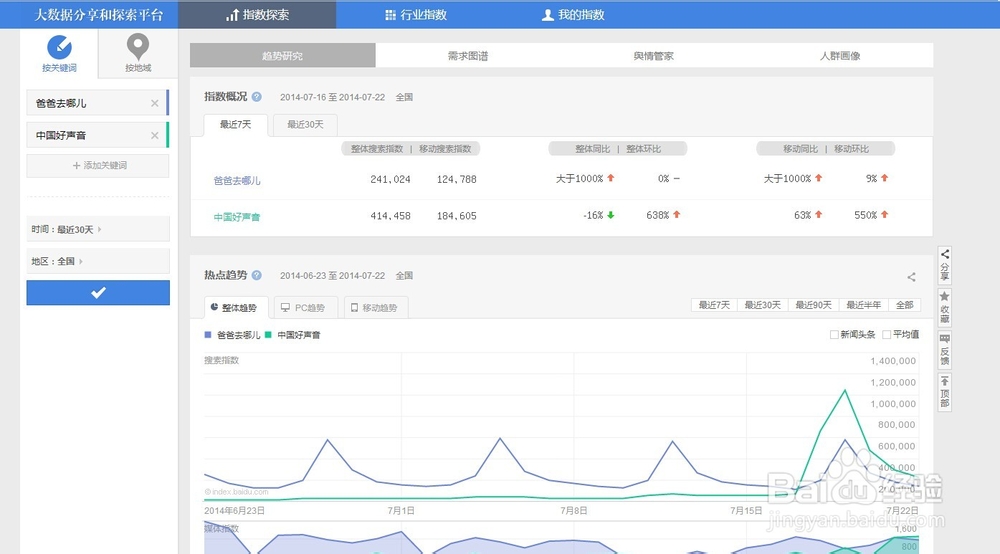Click the 7月8日 axis label
1000x554 pixels.
(574, 511)
